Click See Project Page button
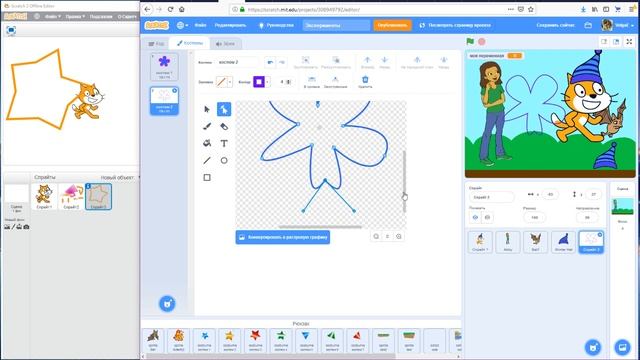Viewport: 640px width, 360px height. click(x=455, y=25)
